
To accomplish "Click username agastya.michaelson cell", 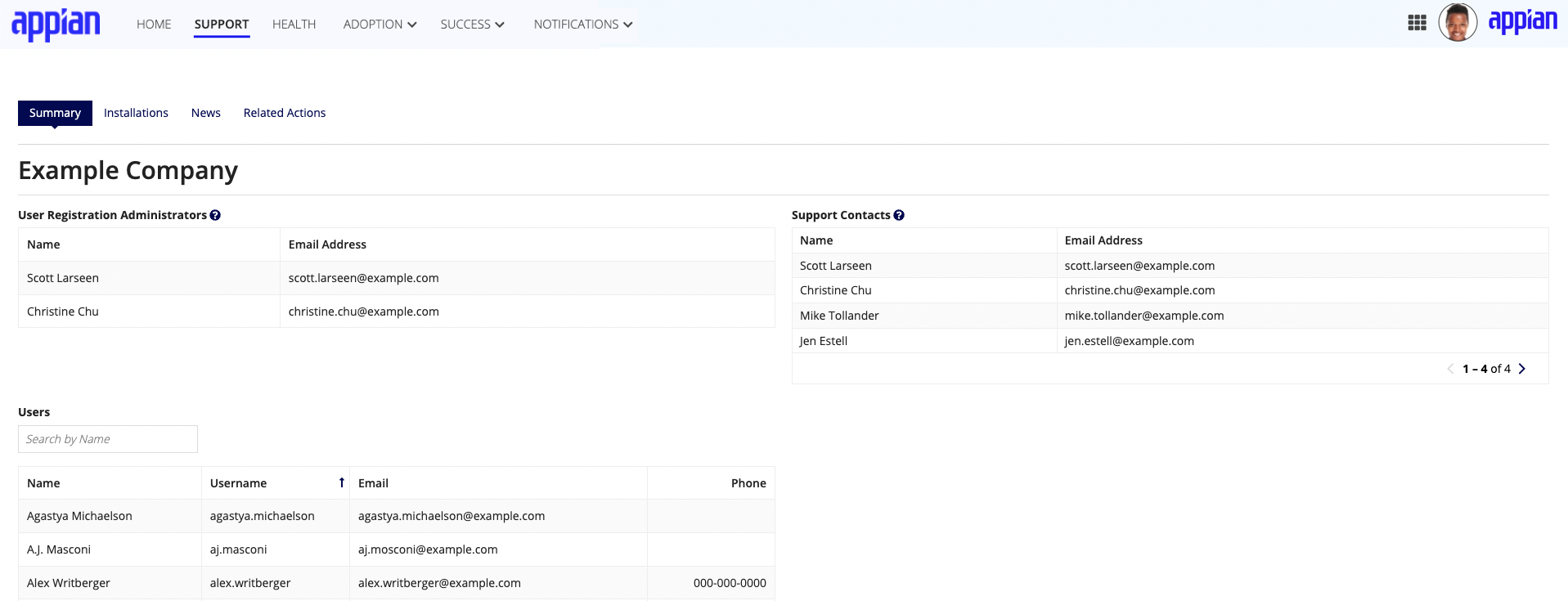I will tap(263, 516).
